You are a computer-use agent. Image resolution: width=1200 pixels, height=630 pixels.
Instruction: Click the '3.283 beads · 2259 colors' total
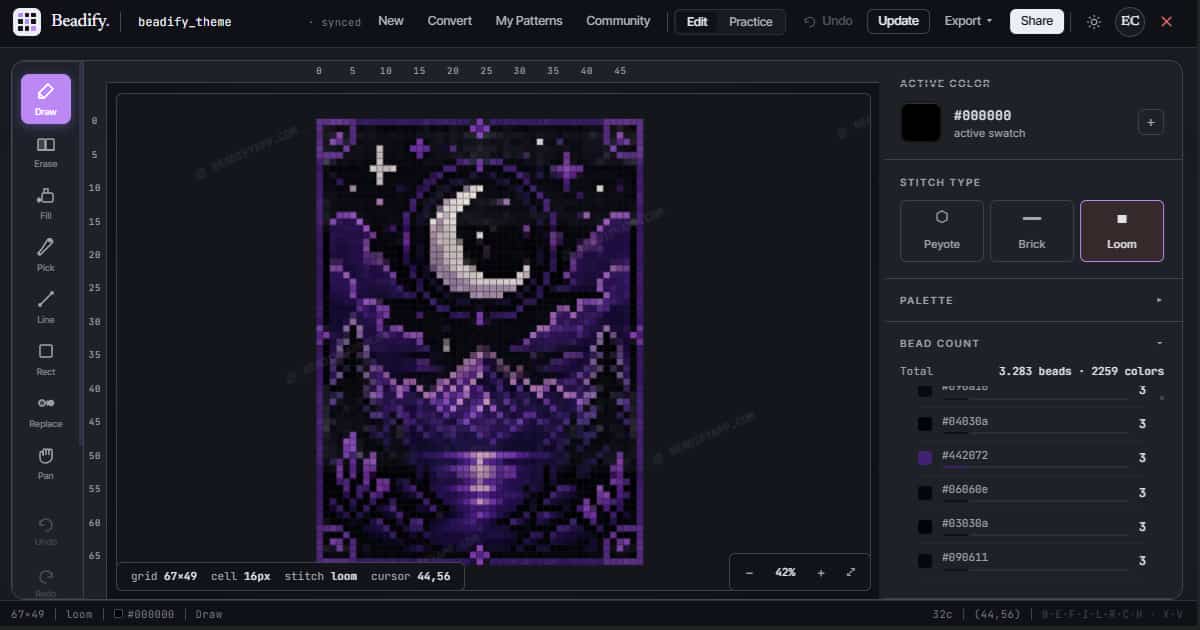1081,371
